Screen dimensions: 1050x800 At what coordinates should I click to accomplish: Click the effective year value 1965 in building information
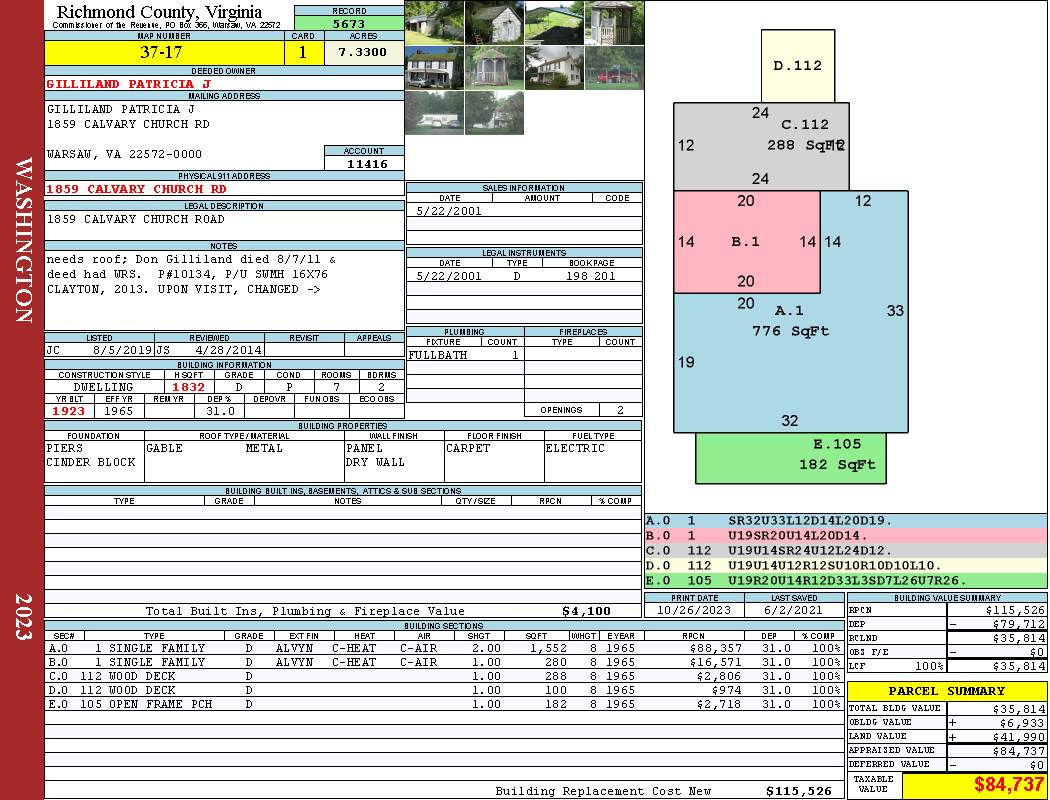pos(119,411)
